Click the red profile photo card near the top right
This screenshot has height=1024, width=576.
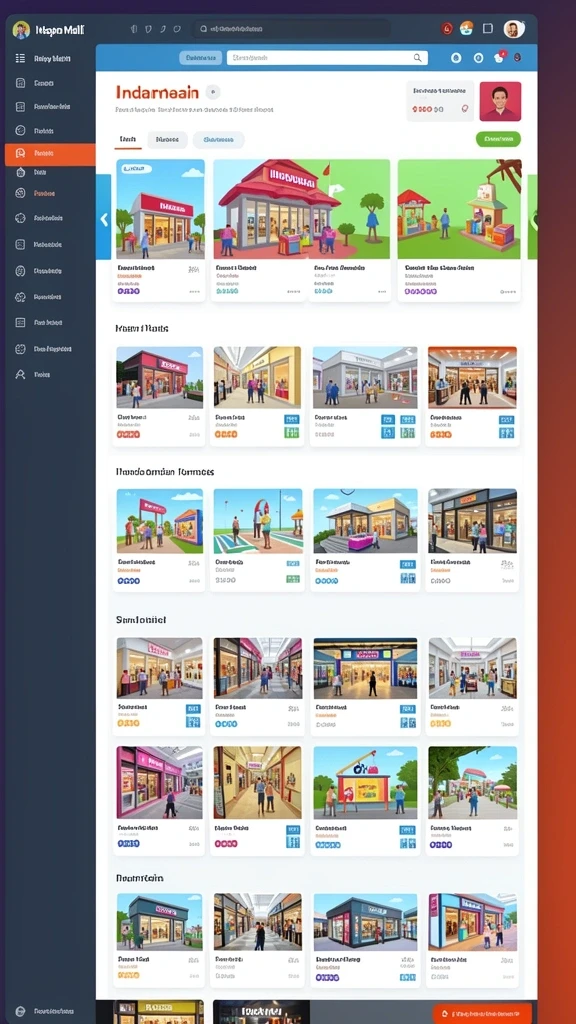click(x=500, y=101)
